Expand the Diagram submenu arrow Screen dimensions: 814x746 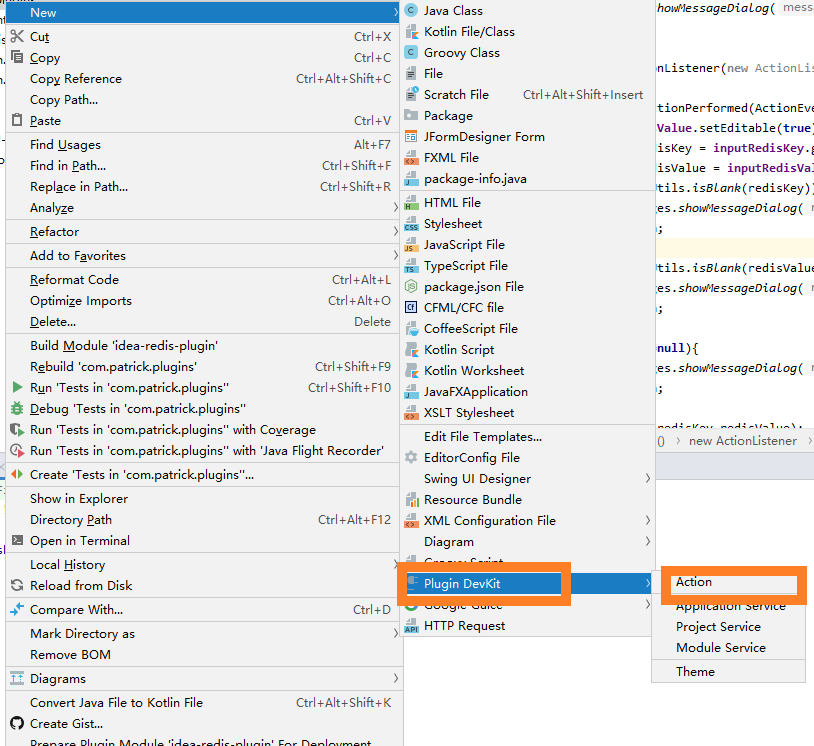[x=647, y=541]
